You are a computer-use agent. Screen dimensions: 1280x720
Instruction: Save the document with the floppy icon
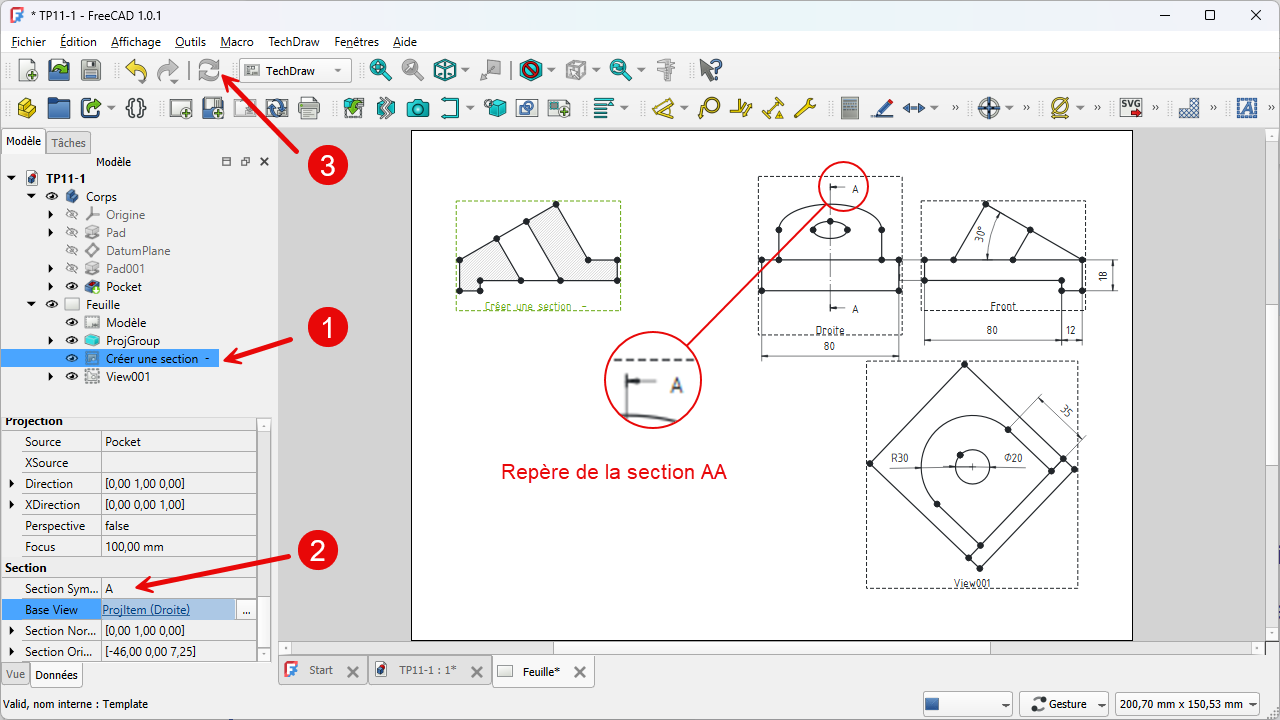[90, 70]
